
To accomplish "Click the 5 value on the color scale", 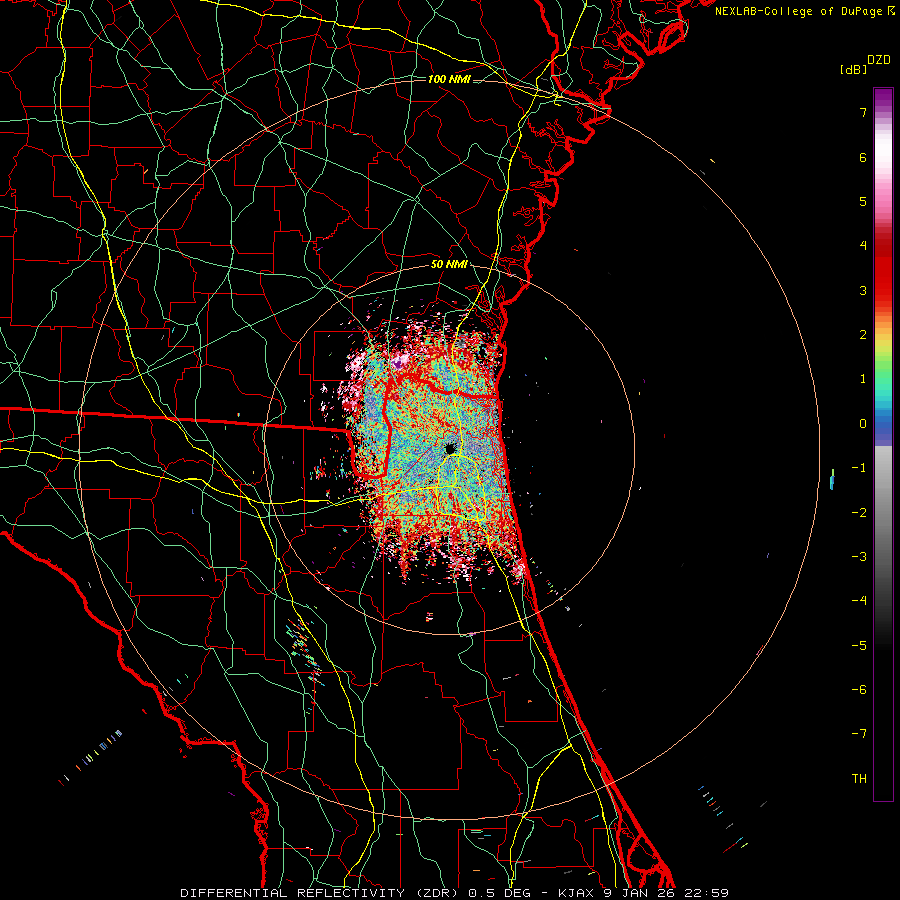I will click(863, 201).
